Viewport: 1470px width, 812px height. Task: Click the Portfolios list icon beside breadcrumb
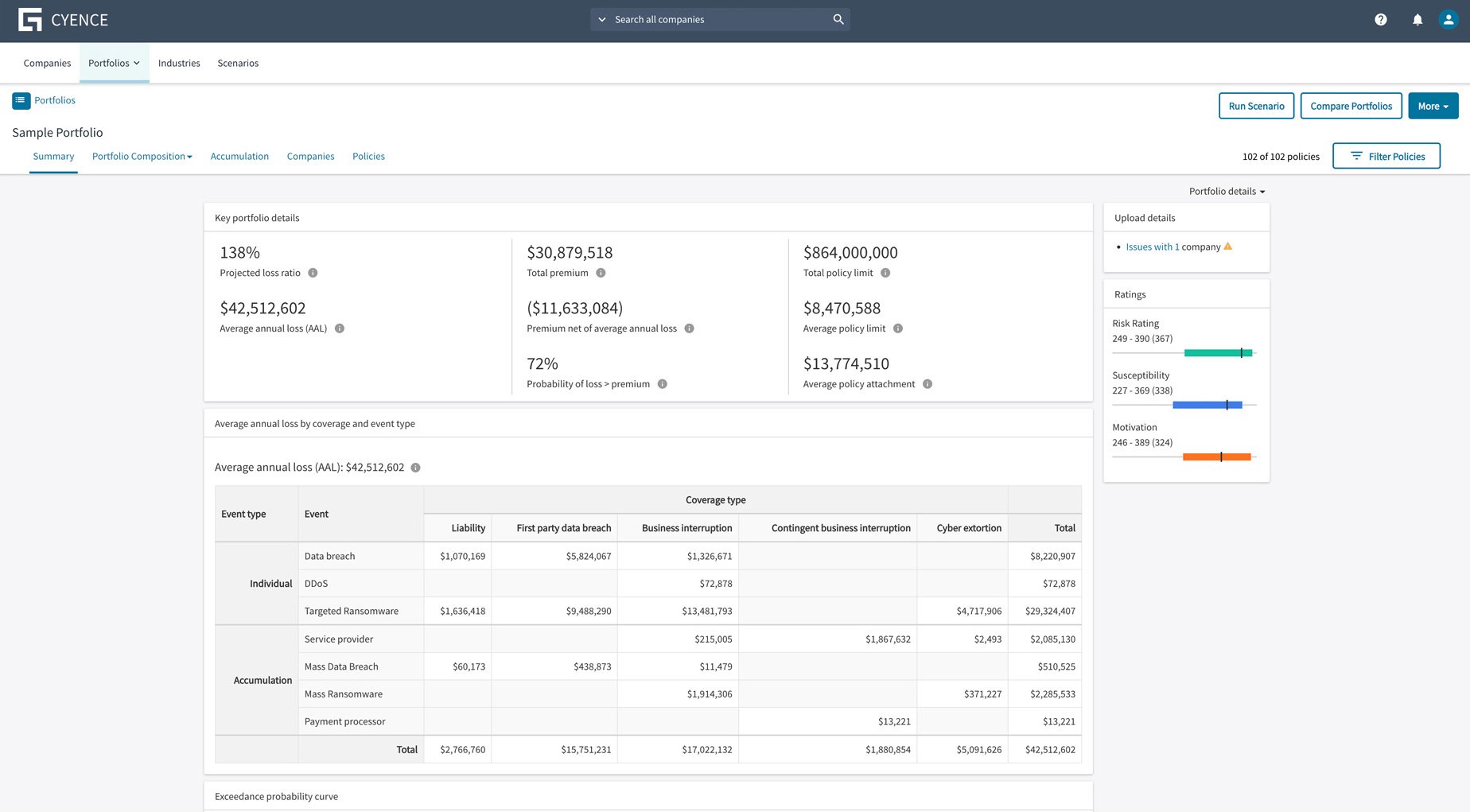pyautogui.click(x=20, y=100)
